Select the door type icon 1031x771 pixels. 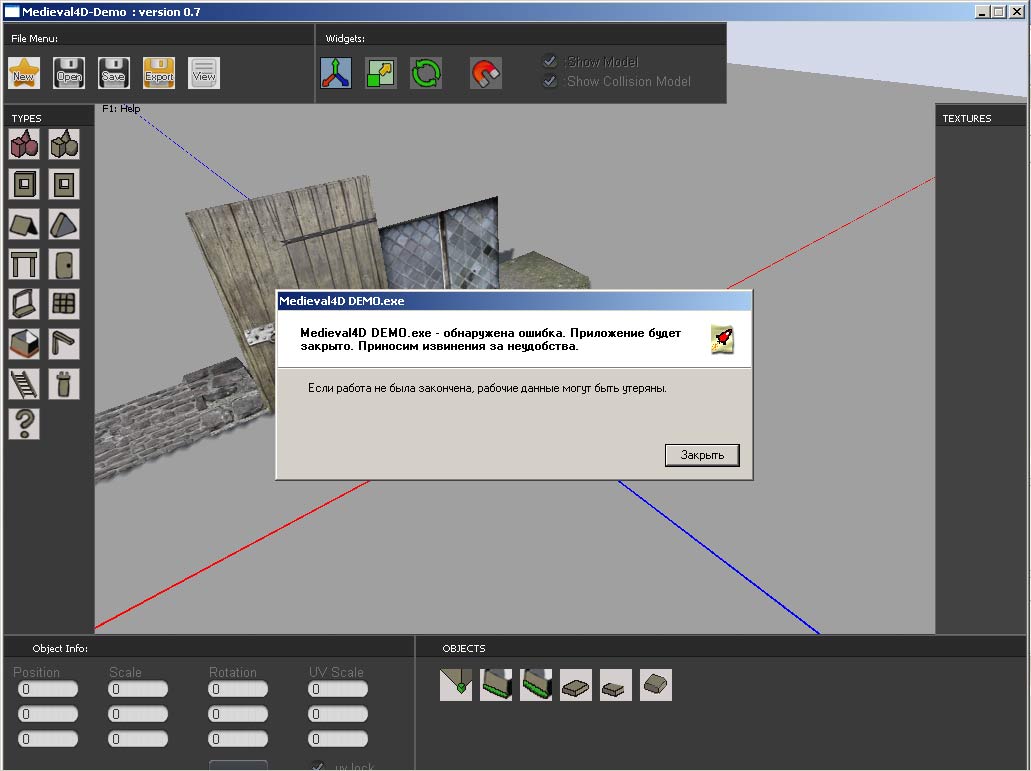point(64,265)
